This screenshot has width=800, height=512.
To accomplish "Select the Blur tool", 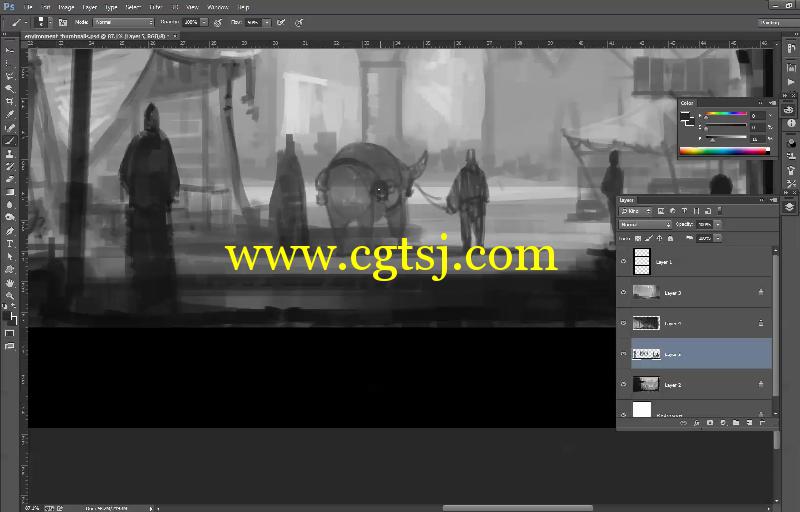I will click(10, 205).
